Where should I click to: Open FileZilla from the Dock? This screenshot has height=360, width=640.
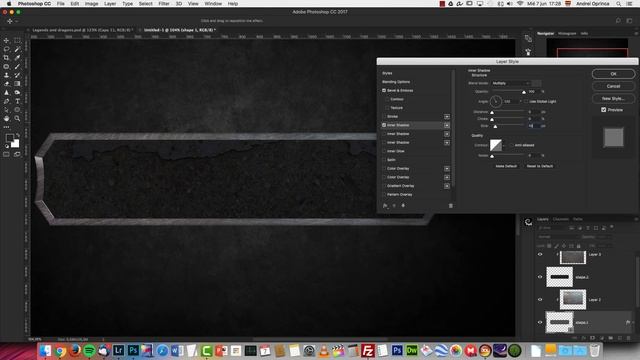click(367, 351)
